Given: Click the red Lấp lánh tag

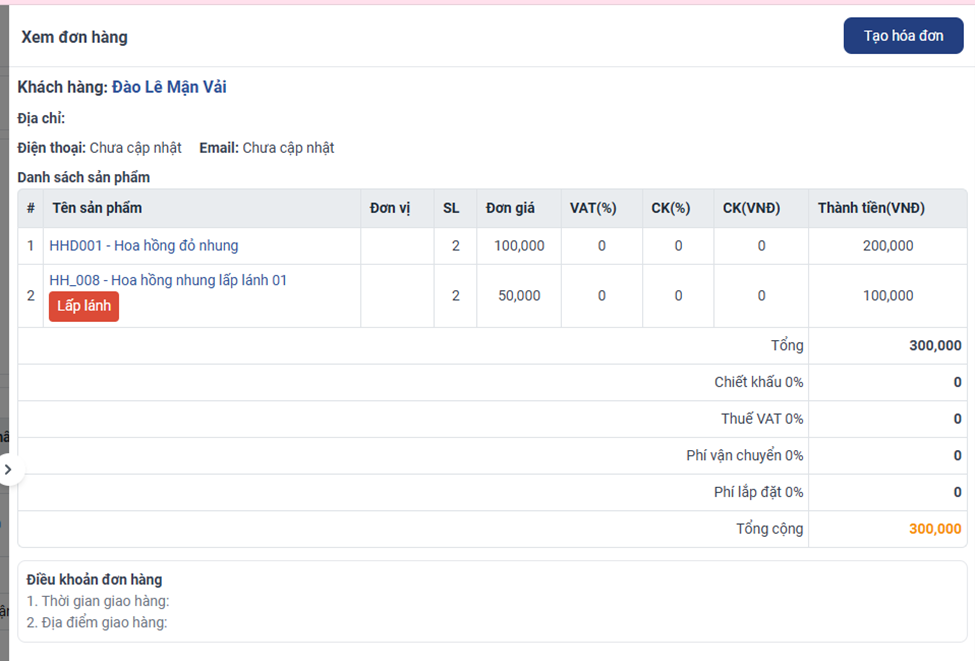Looking at the screenshot, I should pyautogui.click(x=84, y=306).
